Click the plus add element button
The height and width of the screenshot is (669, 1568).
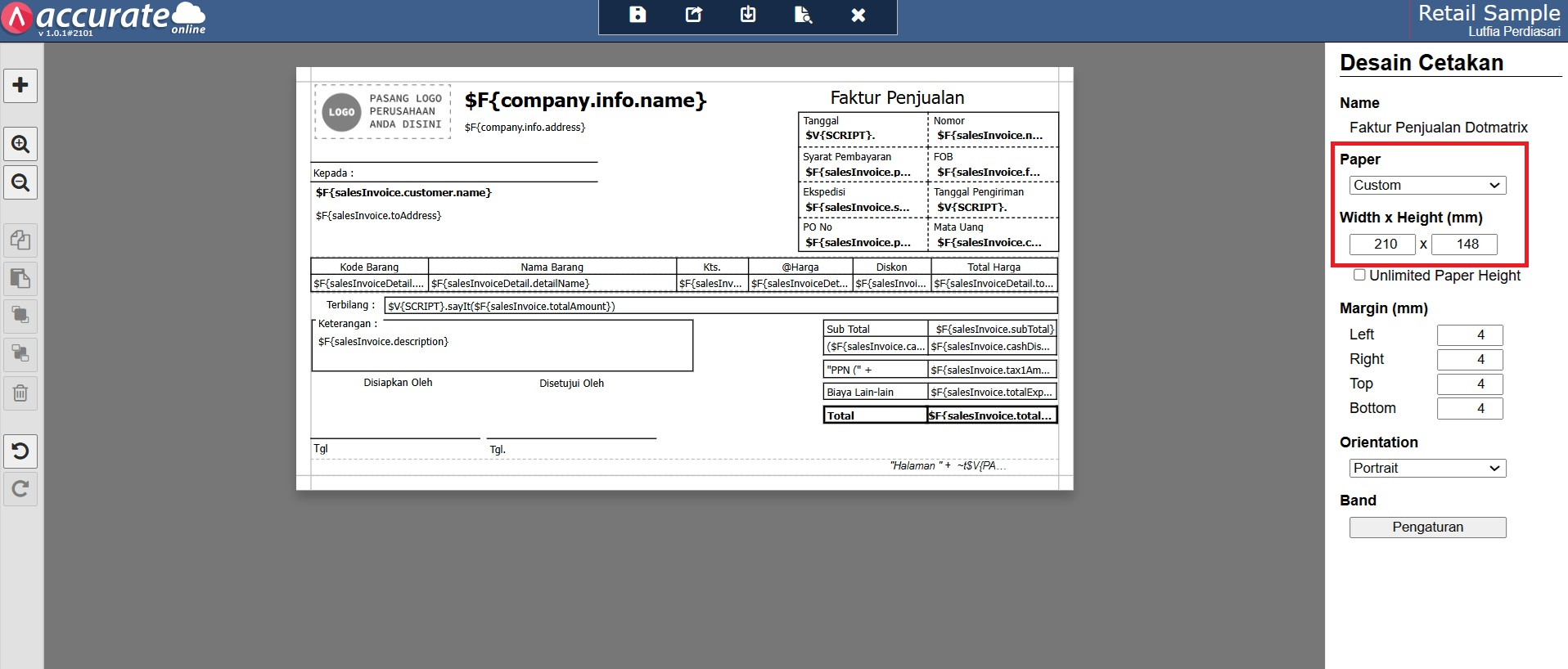coord(20,85)
